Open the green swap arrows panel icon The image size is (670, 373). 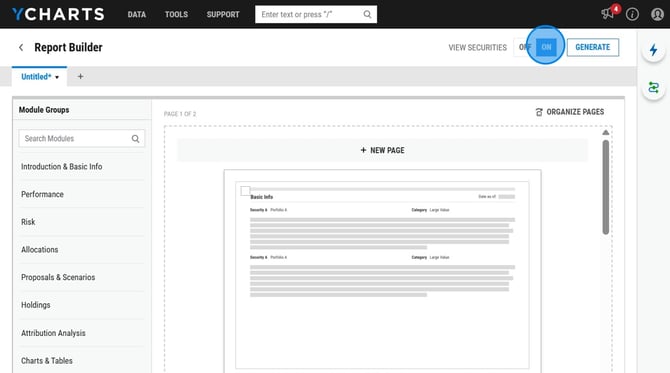[653, 88]
